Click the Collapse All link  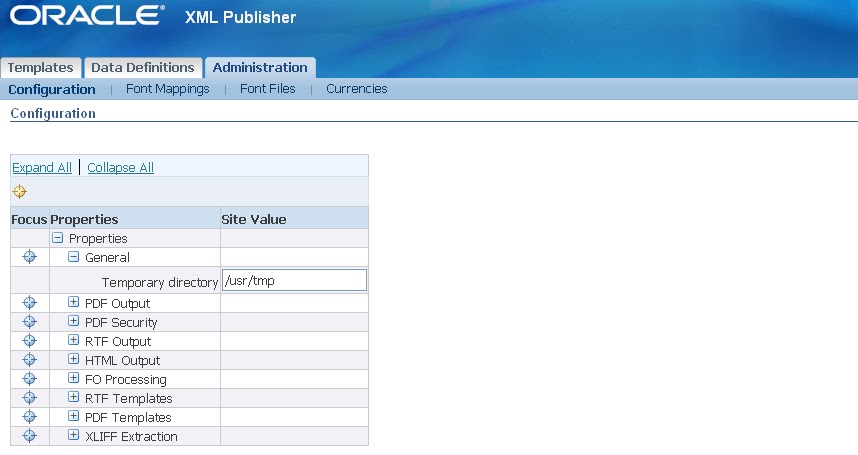(120, 167)
